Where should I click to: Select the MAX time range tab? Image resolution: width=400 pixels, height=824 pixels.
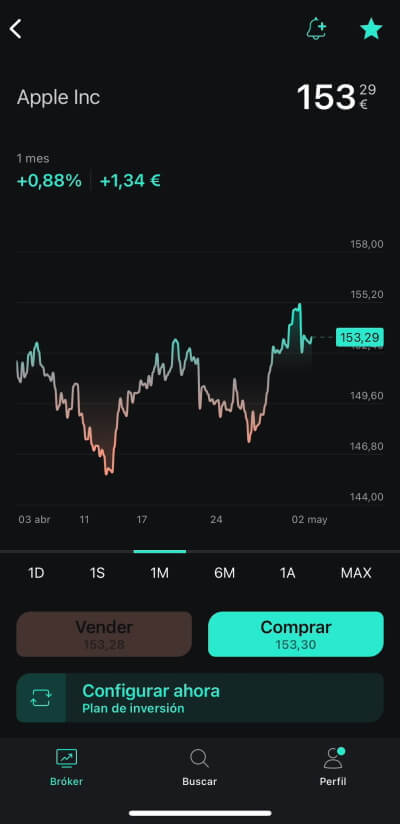(356, 573)
